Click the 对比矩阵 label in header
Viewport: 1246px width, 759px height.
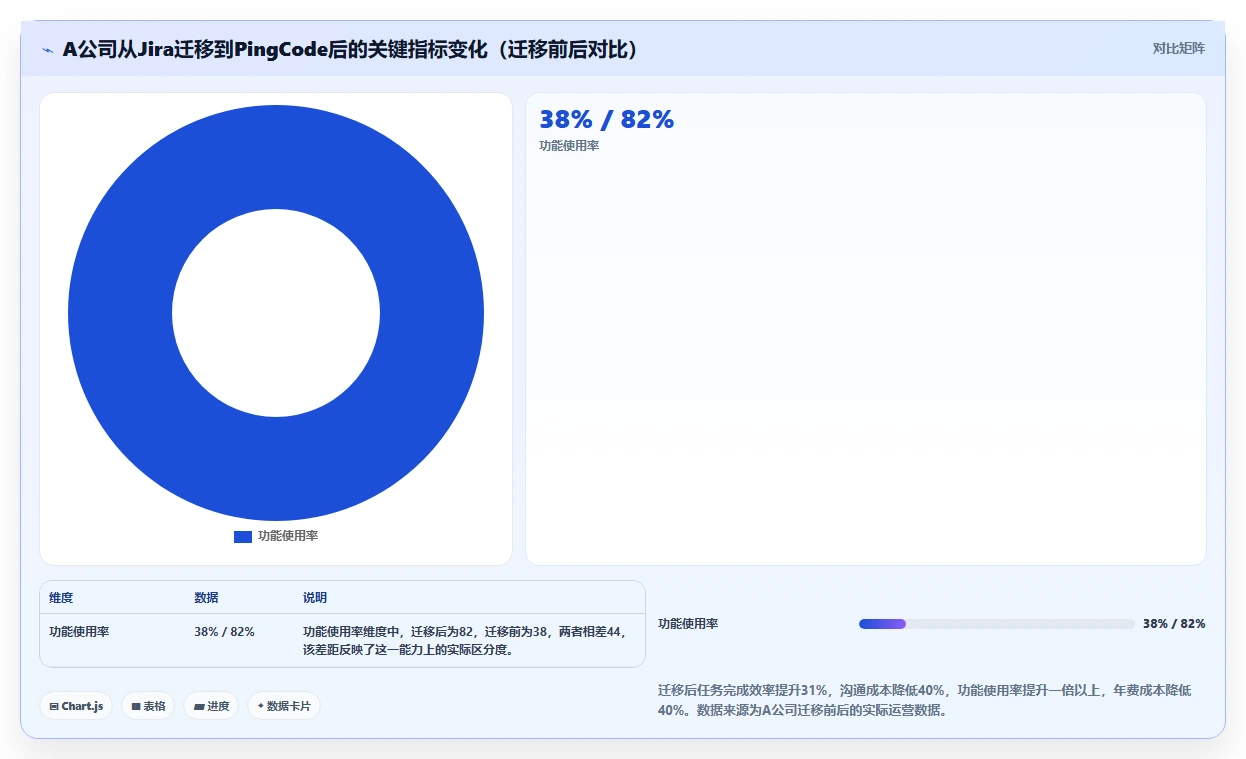1179,48
